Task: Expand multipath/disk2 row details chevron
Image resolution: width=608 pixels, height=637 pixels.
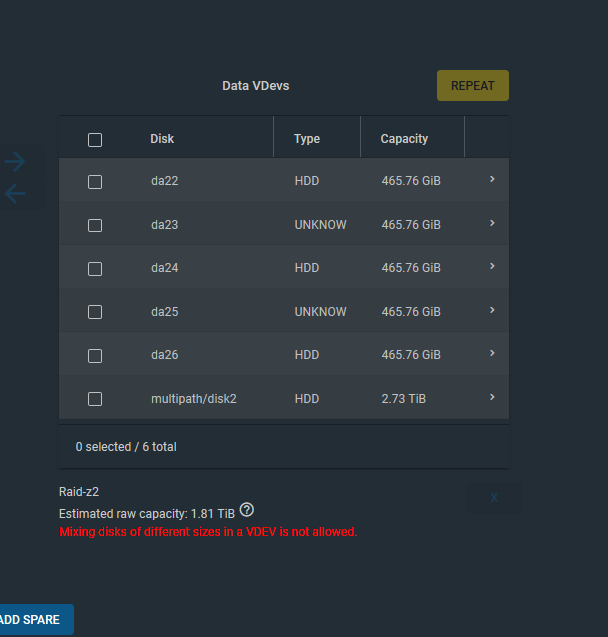Action: (x=492, y=397)
